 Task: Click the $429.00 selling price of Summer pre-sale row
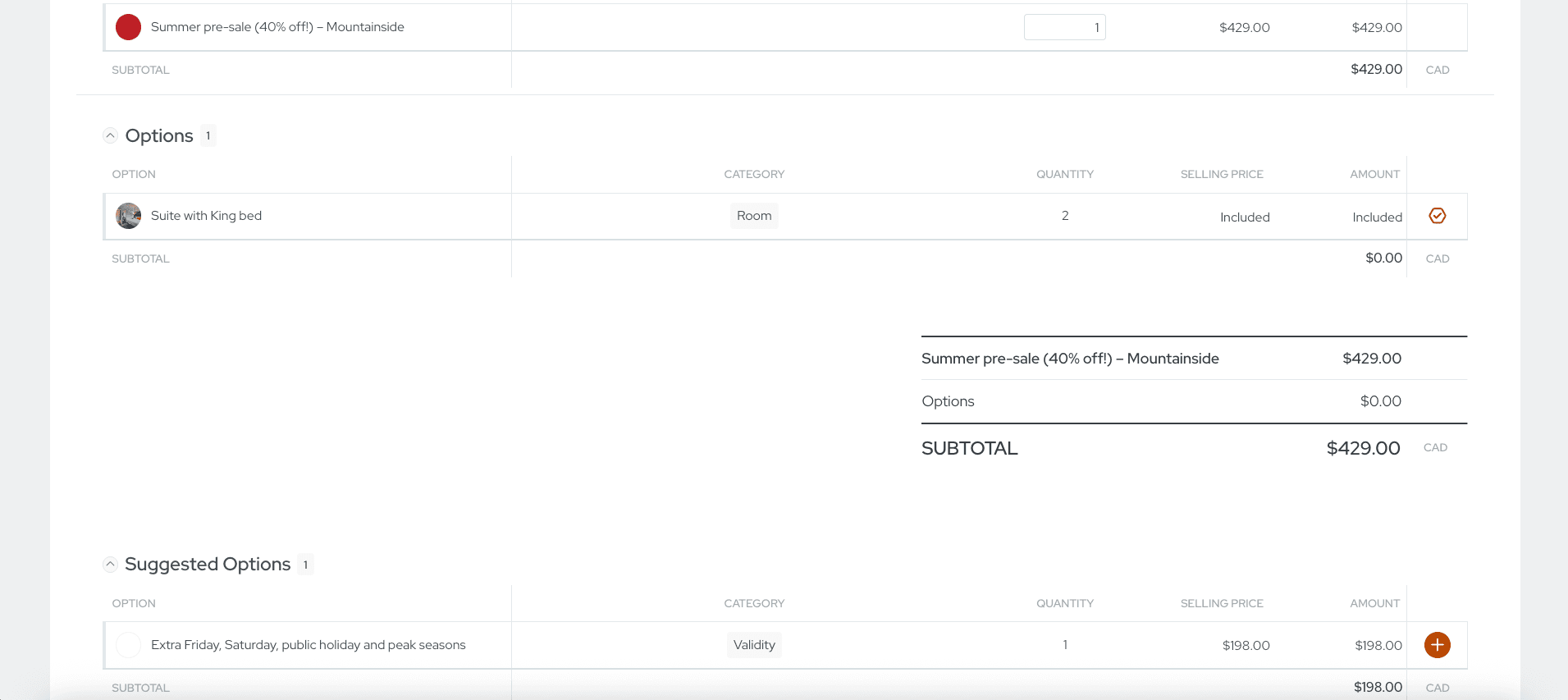pyautogui.click(x=1244, y=27)
